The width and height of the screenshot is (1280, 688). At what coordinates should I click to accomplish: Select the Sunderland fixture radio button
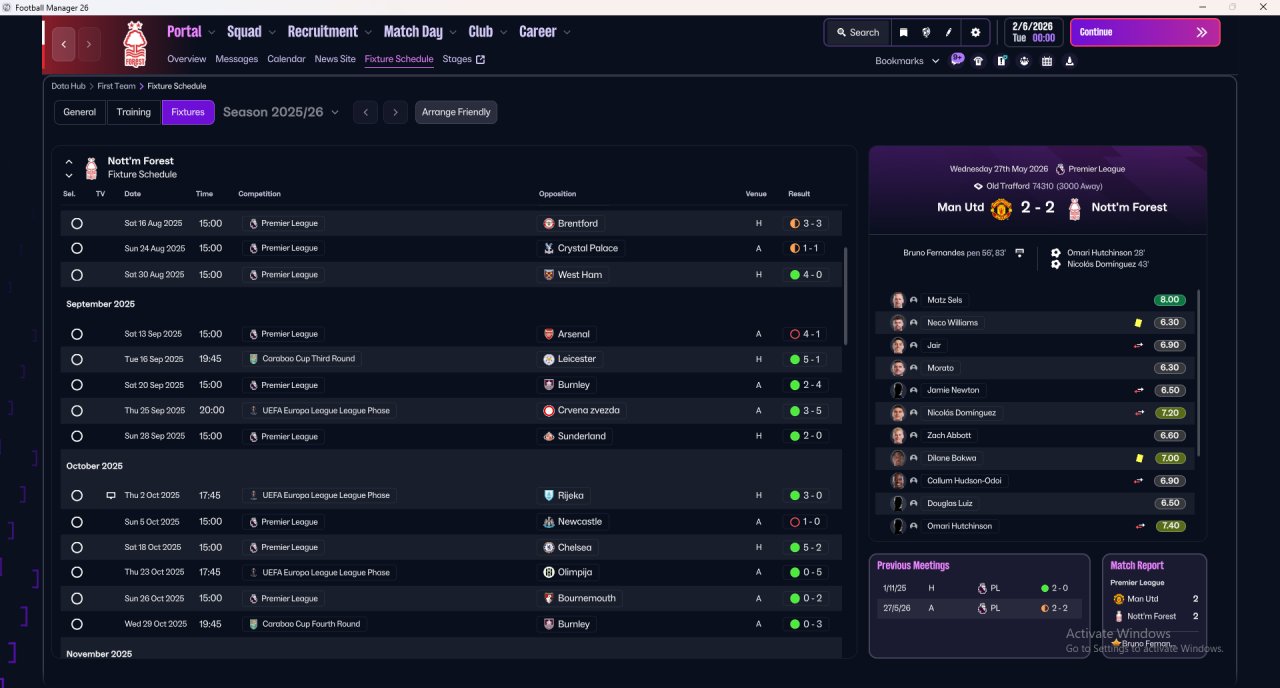[x=77, y=436]
